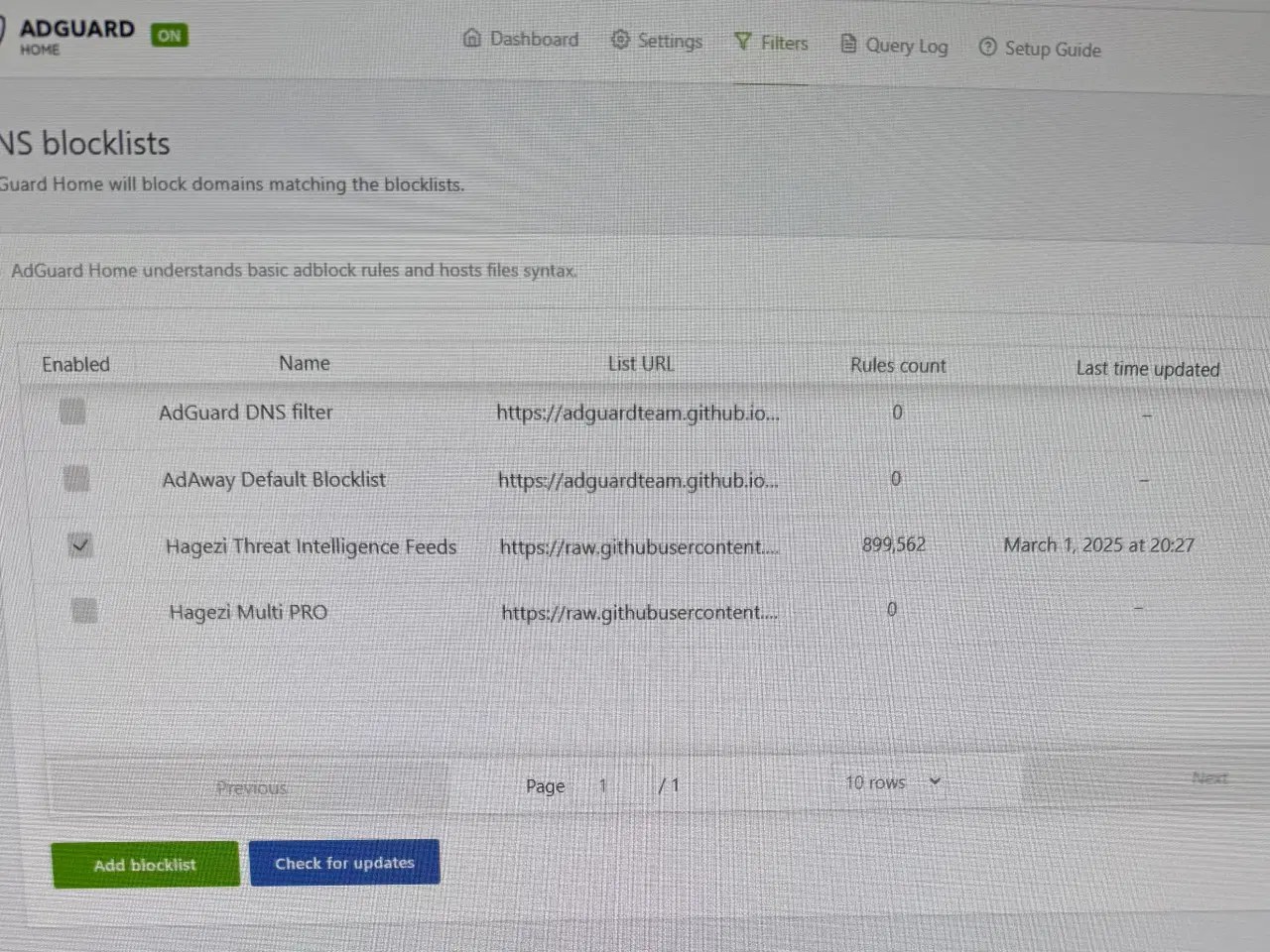Viewport: 1270px width, 952px height.
Task: Click the green ON status badge
Action: 170,35
